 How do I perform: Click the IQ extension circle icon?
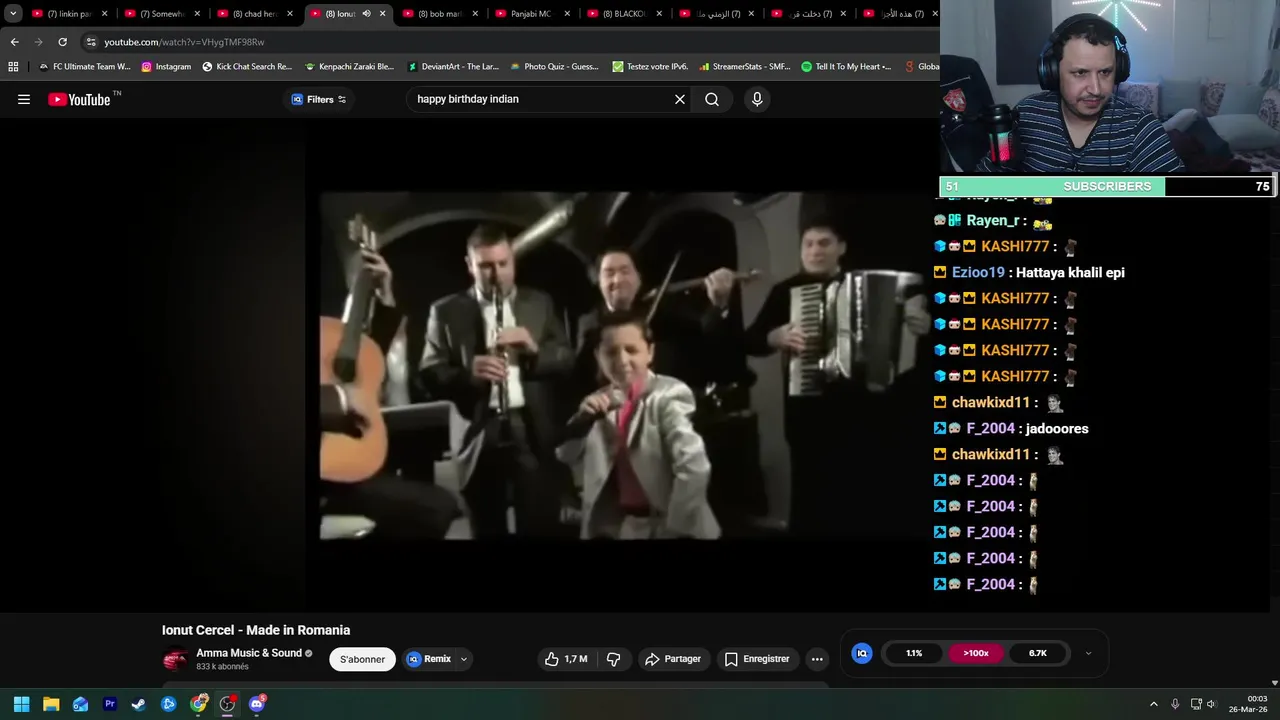point(862,653)
